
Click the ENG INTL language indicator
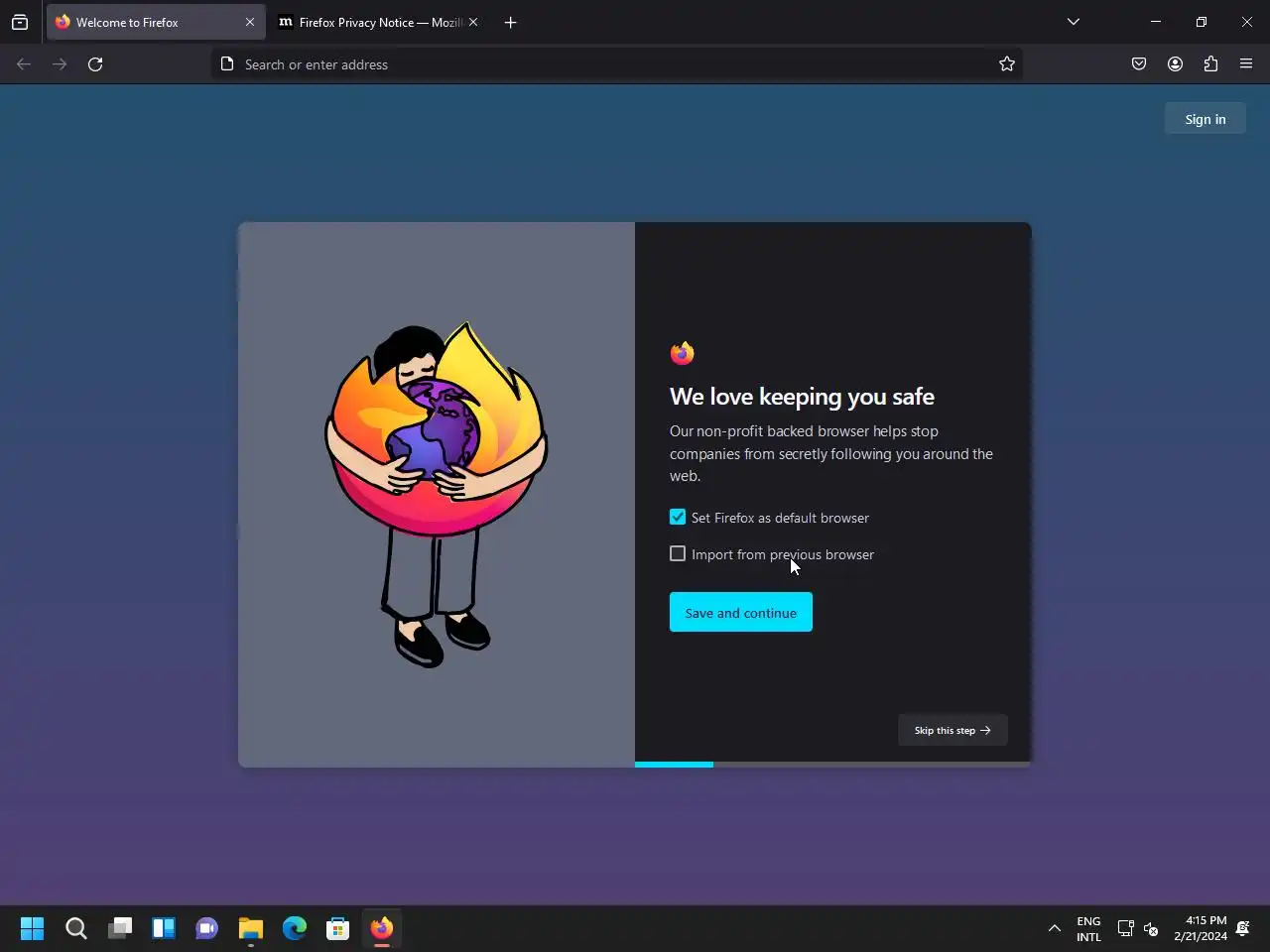[x=1088, y=928]
